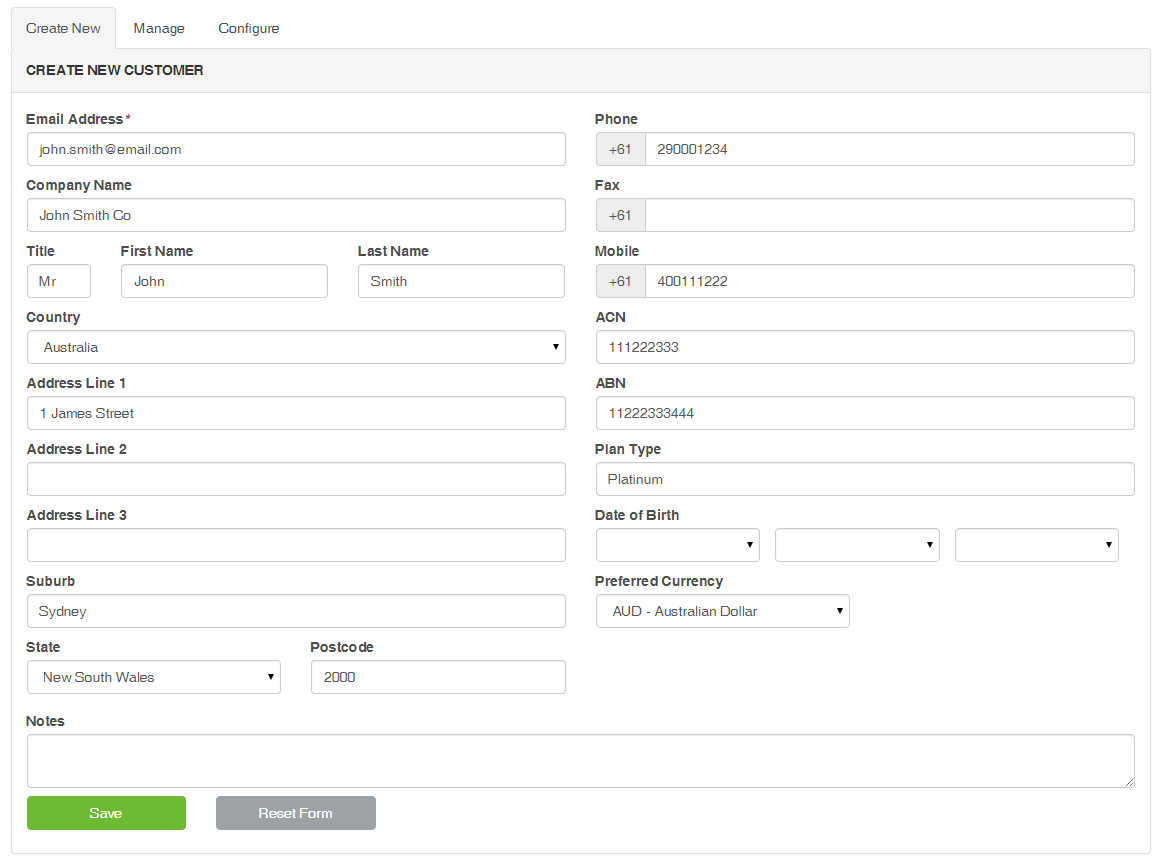The width and height of the screenshot is (1162, 866).
Task: Go to the Configure tab
Action: tap(248, 28)
